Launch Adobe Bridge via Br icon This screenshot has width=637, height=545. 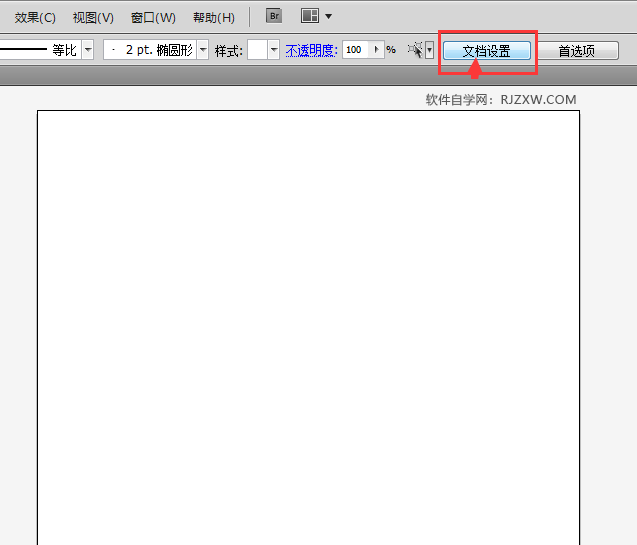click(x=274, y=16)
